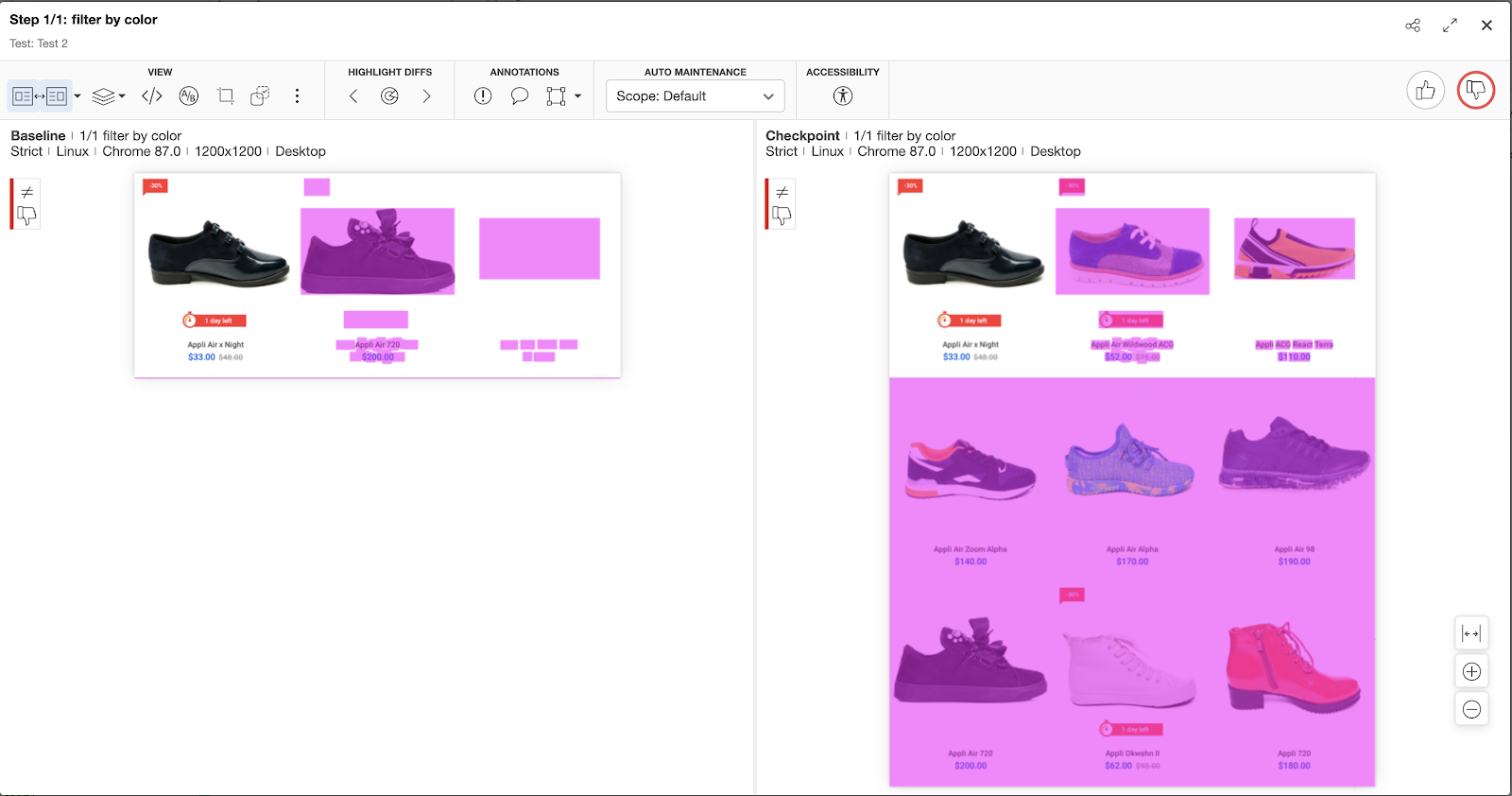Image resolution: width=1512 pixels, height=796 pixels.
Task: Expand the layers dropdown in View
Action: click(x=122, y=95)
